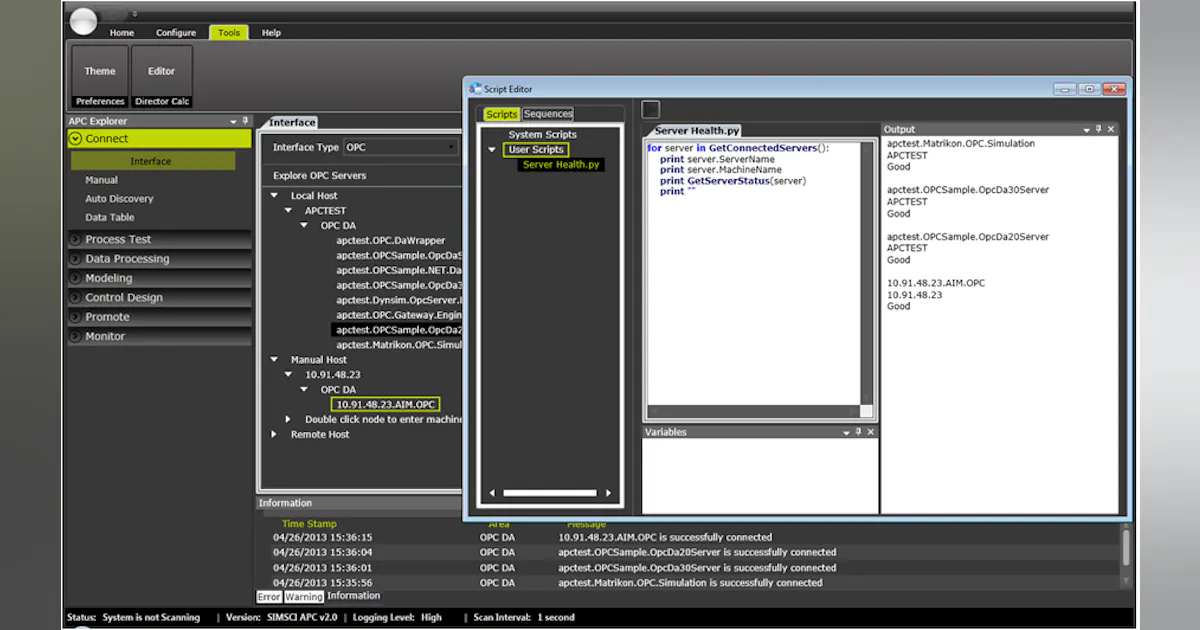
Task: Click the Connect section circle chevron icon
Action: click(76, 139)
